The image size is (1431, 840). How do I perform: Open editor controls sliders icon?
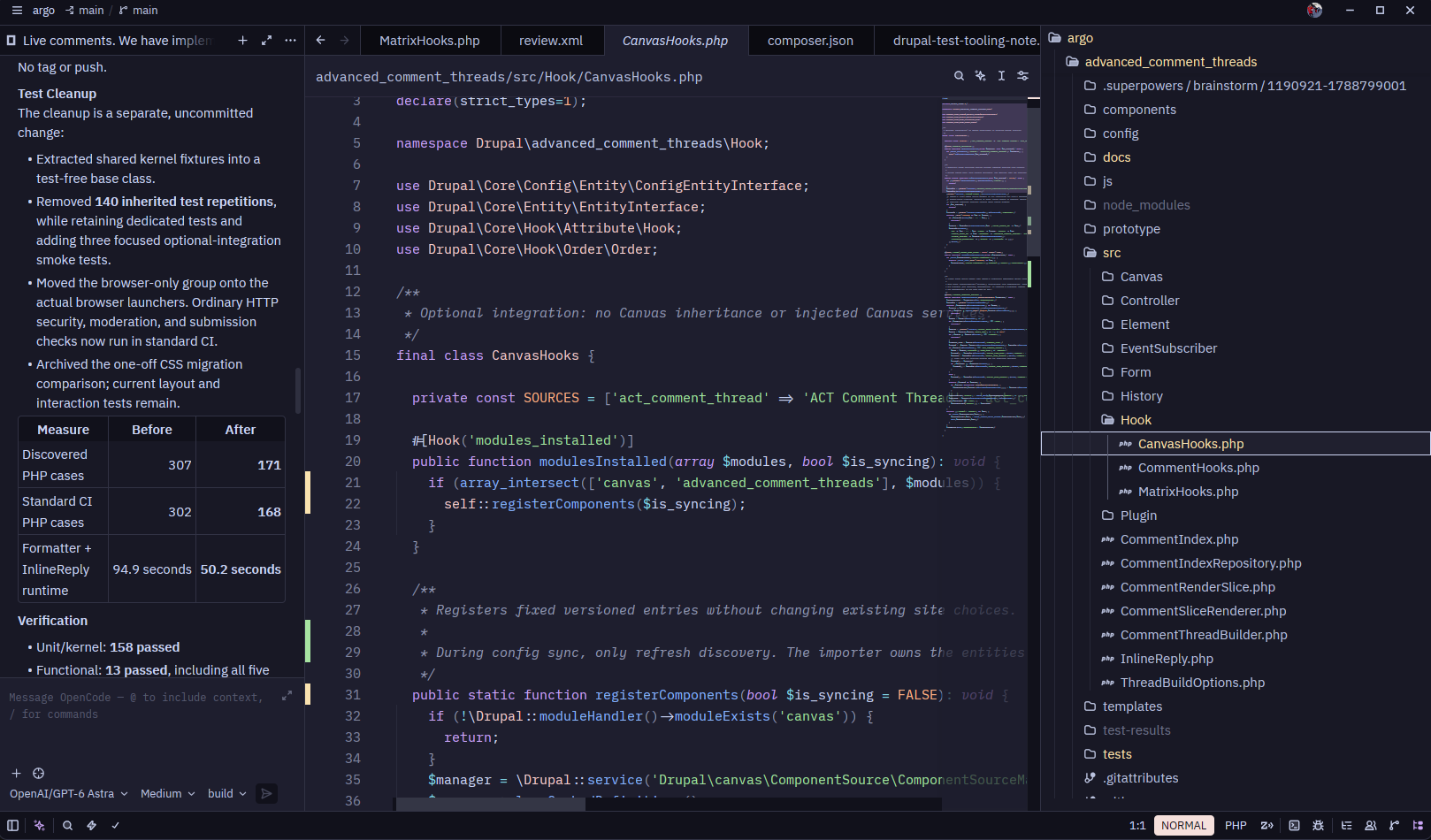click(x=1022, y=76)
